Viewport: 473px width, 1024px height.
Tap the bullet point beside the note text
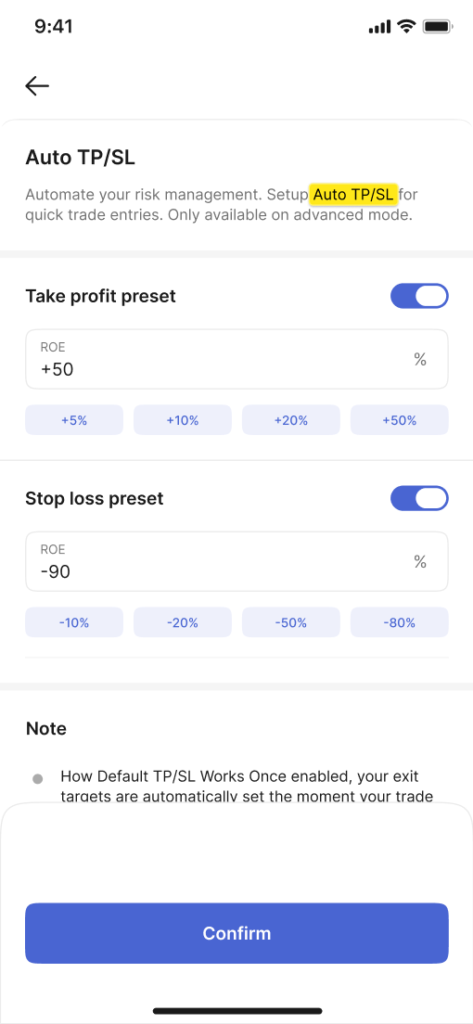click(x=38, y=778)
